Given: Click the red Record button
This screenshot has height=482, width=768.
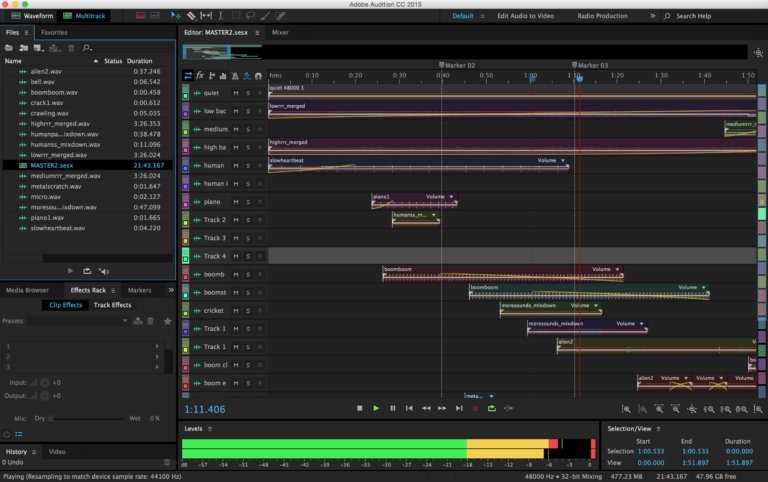Looking at the screenshot, I should [x=475, y=408].
